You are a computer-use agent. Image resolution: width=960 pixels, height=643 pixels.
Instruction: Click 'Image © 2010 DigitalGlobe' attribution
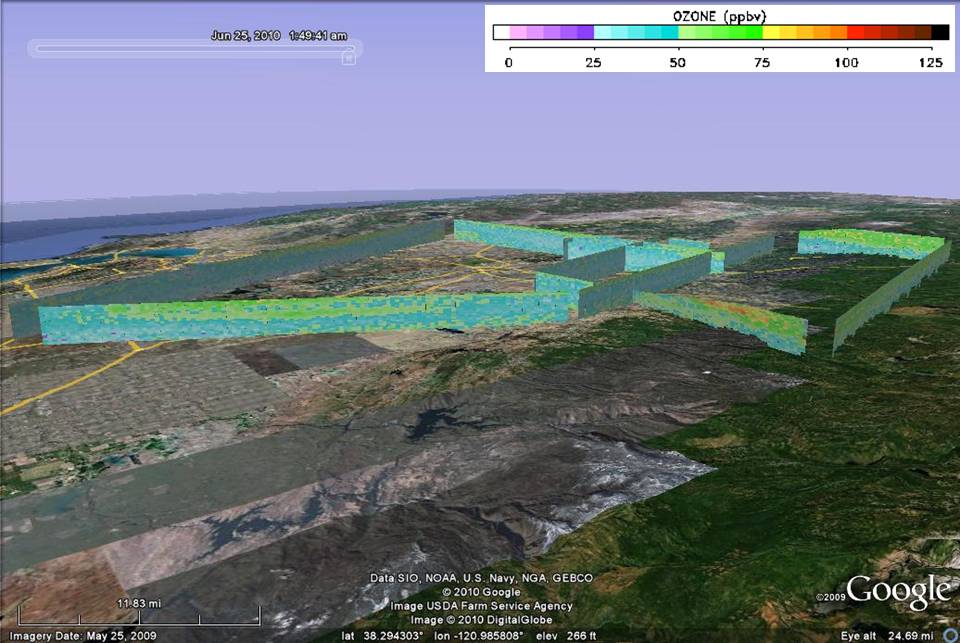coord(481,620)
